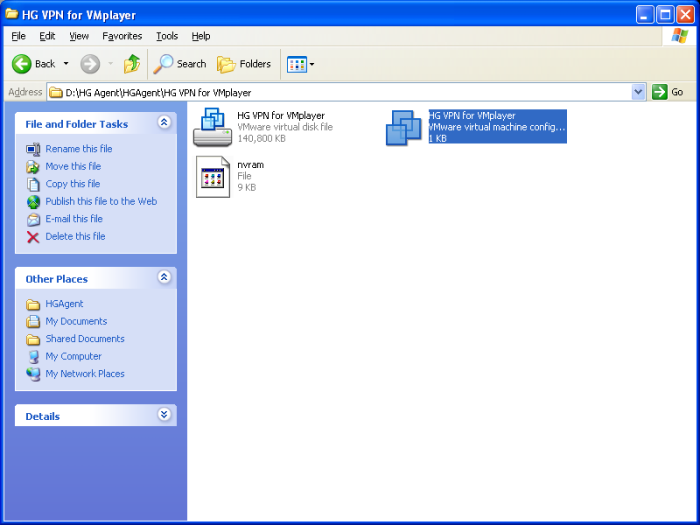The image size is (700, 525).
Task: Click the My Documents folder icon
Action: [x=33, y=321]
